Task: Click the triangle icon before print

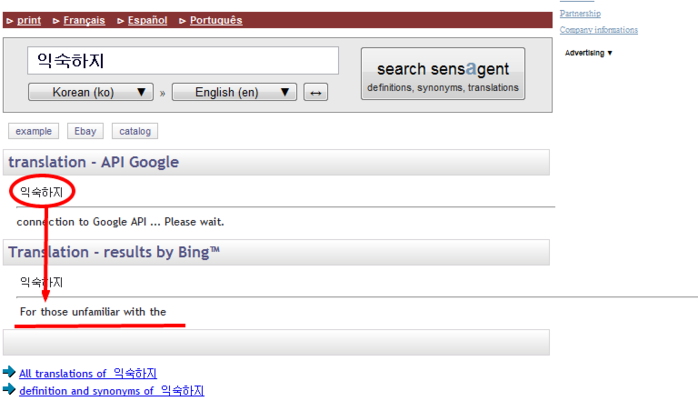Action: click(x=10, y=21)
